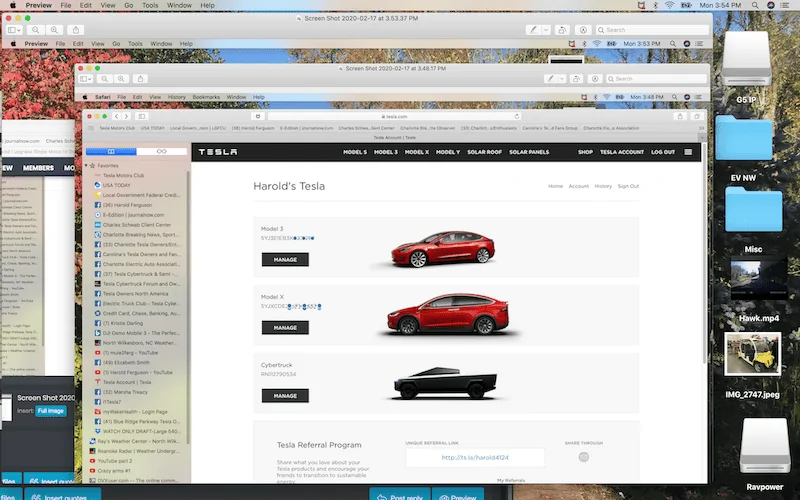Image resolution: width=800 pixels, height=500 pixels.
Task: Click Wi-Fi status icon in top menu bar
Action: (669, 5)
